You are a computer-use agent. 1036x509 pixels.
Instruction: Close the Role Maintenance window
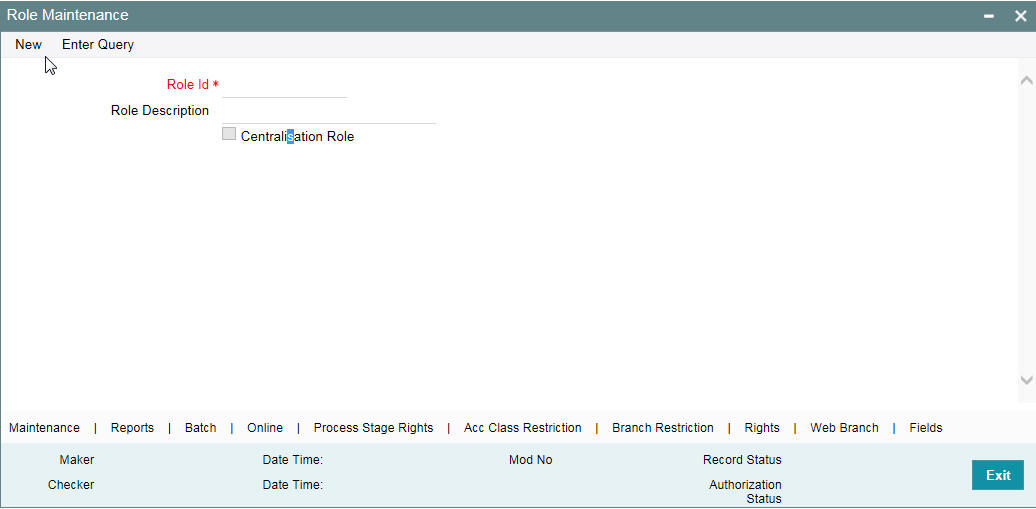click(1020, 17)
